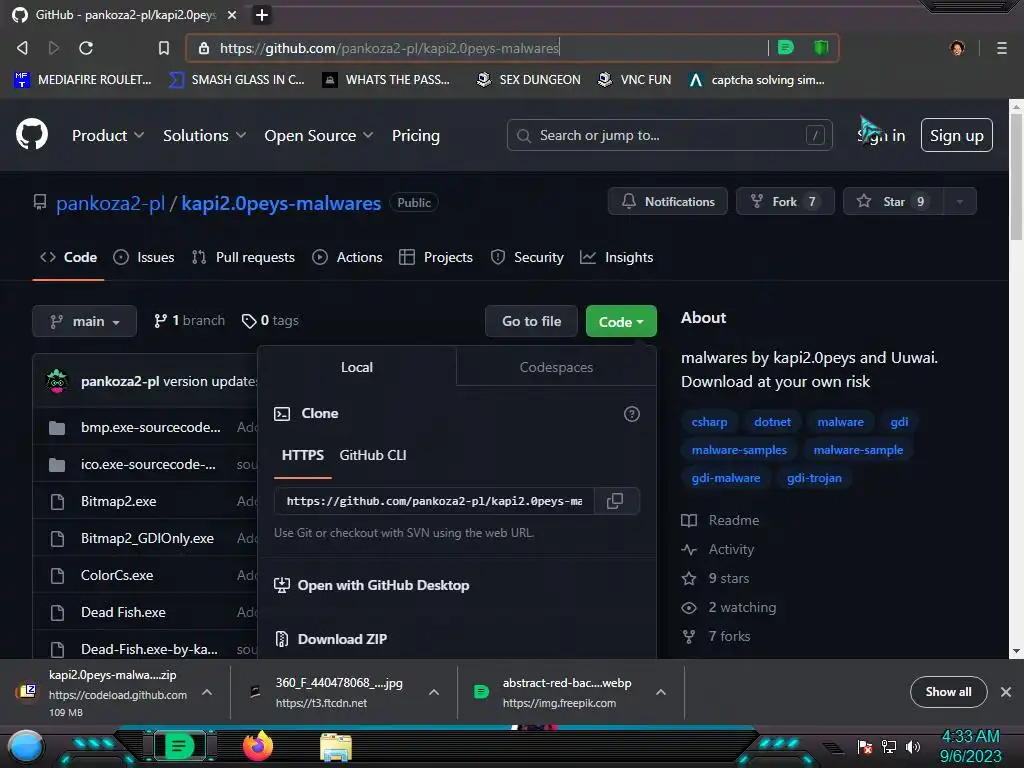1024x768 pixels.
Task: Open the MEDIAFIRE ROULET... bookmark
Action: [x=82, y=80]
